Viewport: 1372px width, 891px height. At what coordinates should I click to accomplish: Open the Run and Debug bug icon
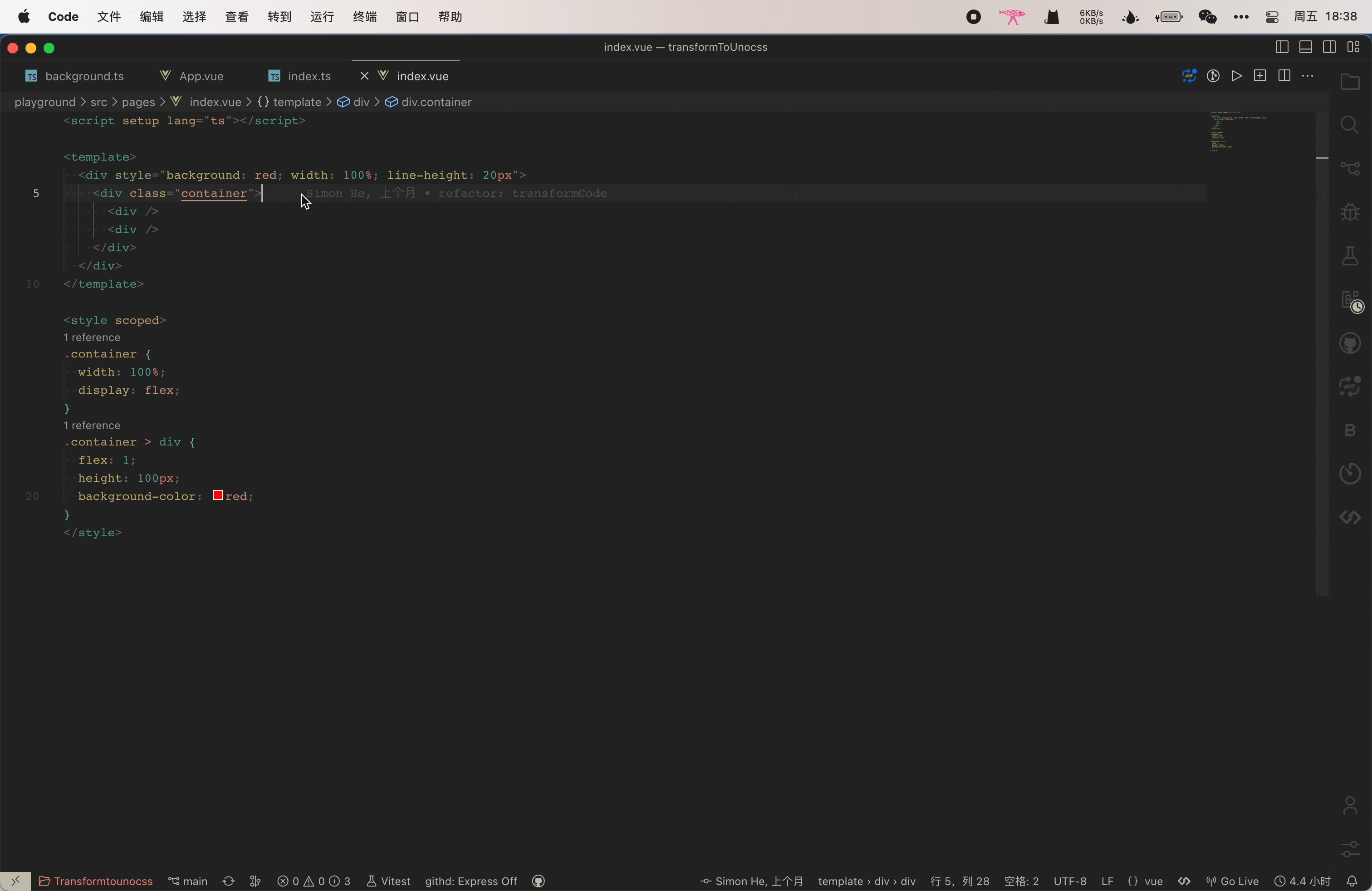pos(1349,212)
